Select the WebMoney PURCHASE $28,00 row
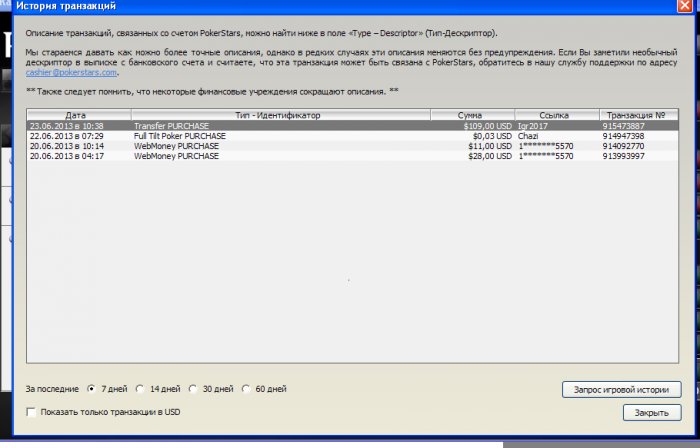Screen dimensions: 700x448 pos(353,156)
